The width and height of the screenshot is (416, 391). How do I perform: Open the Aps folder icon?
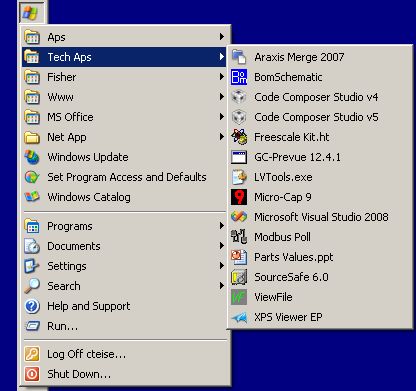[x=32, y=37]
